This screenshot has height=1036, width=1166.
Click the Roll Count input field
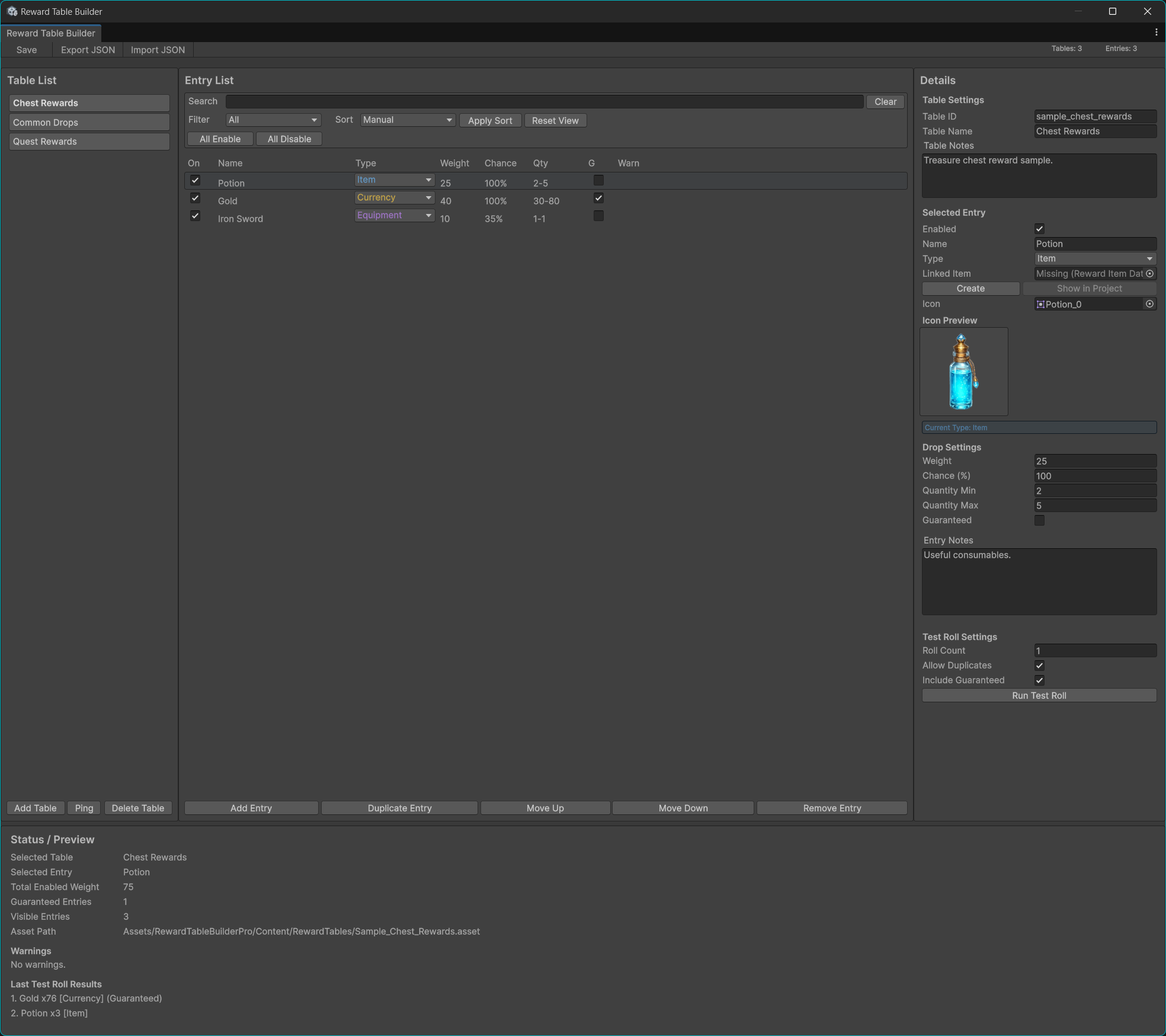coord(1095,651)
